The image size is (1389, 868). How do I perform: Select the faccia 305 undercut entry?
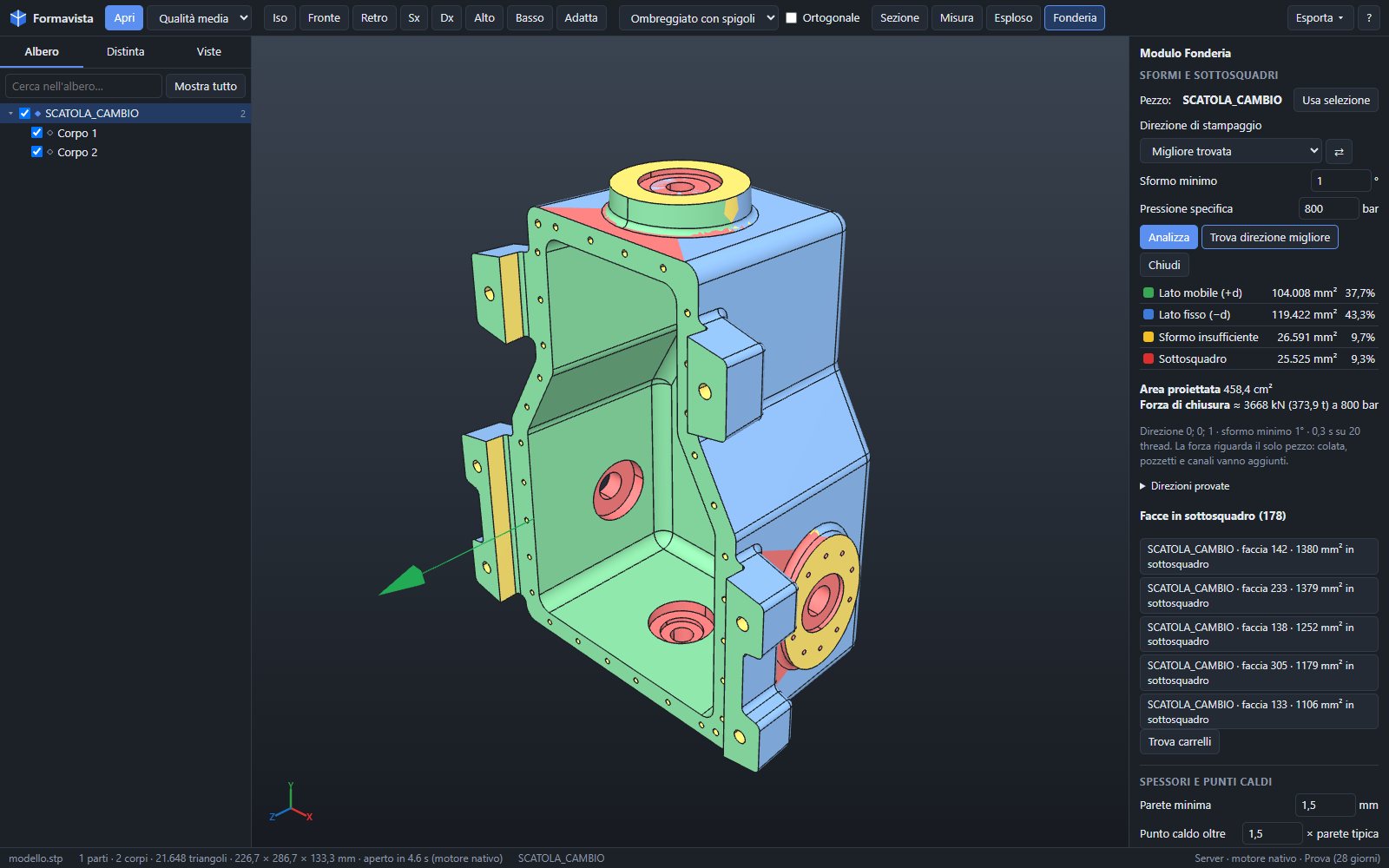tap(1259, 673)
